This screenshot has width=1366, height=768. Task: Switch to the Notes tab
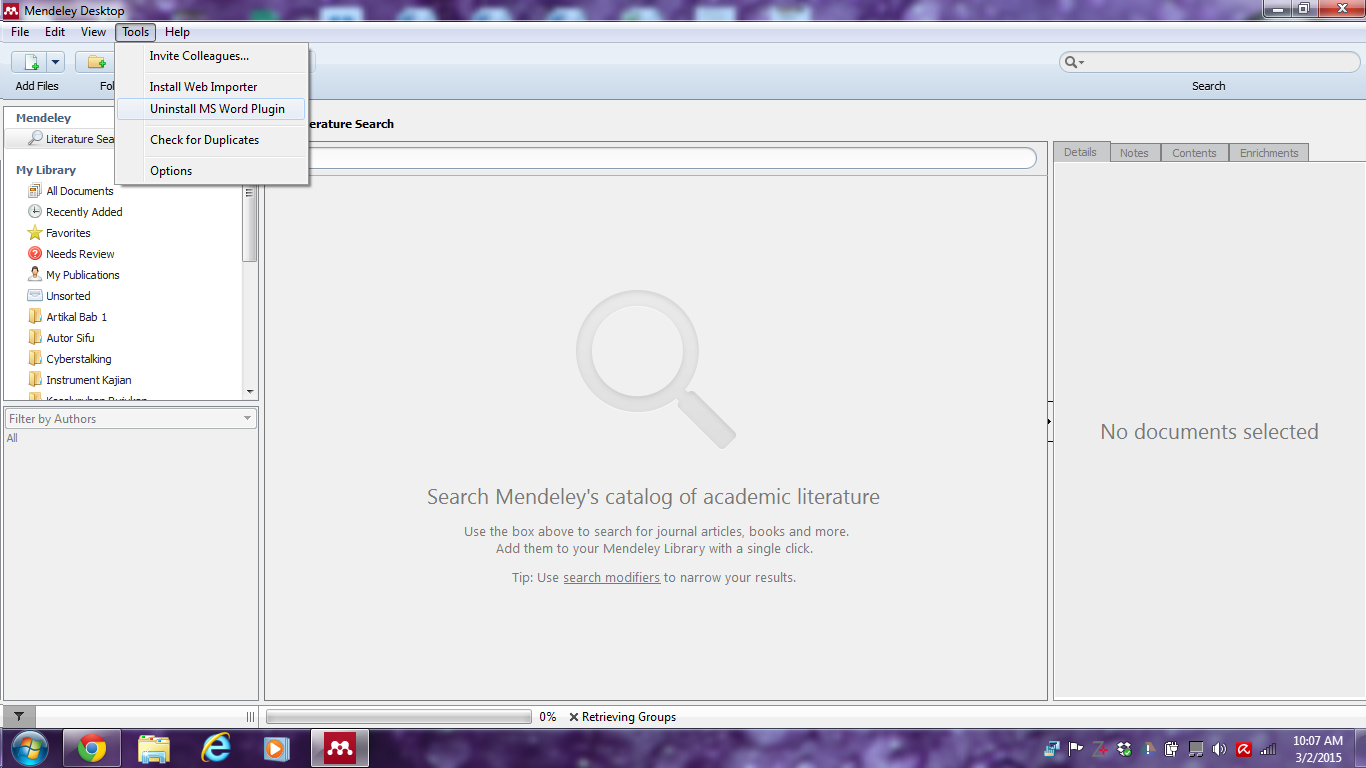tap(1134, 153)
